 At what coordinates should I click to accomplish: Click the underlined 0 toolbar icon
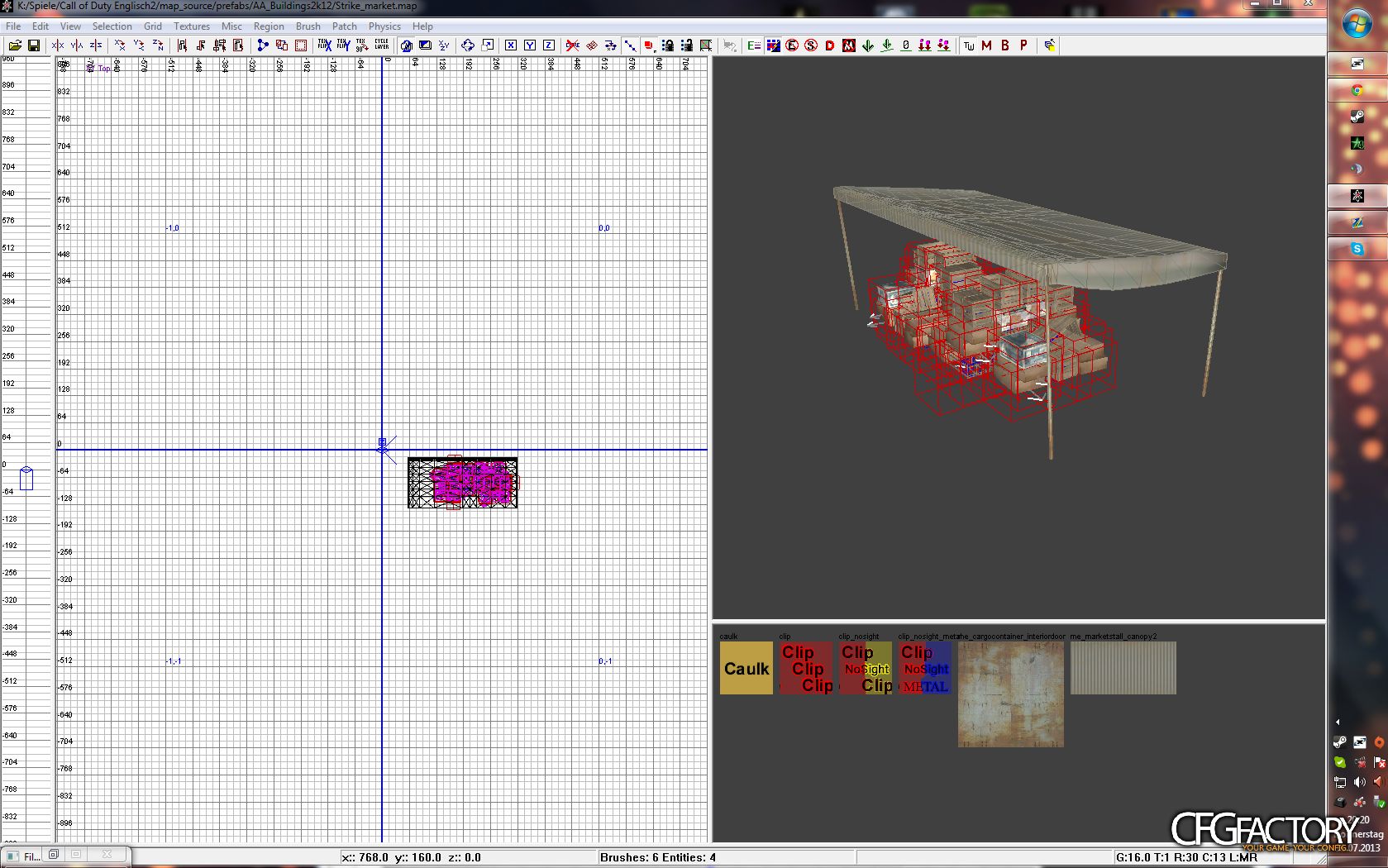click(x=906, y=45)
